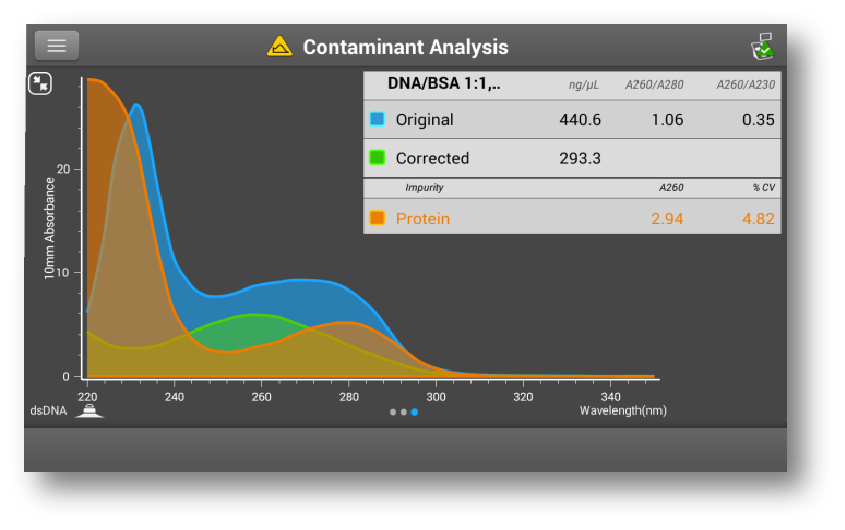Open the Protein impurity link
This screenshot has width=845, height=530.
coord(422,218)
